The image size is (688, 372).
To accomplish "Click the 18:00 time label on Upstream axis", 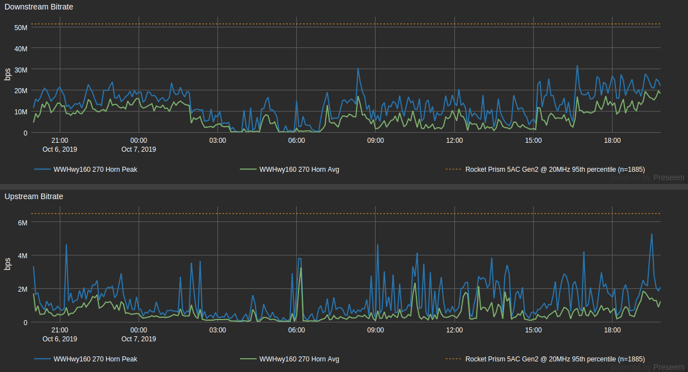I will (x=613, y=330).
